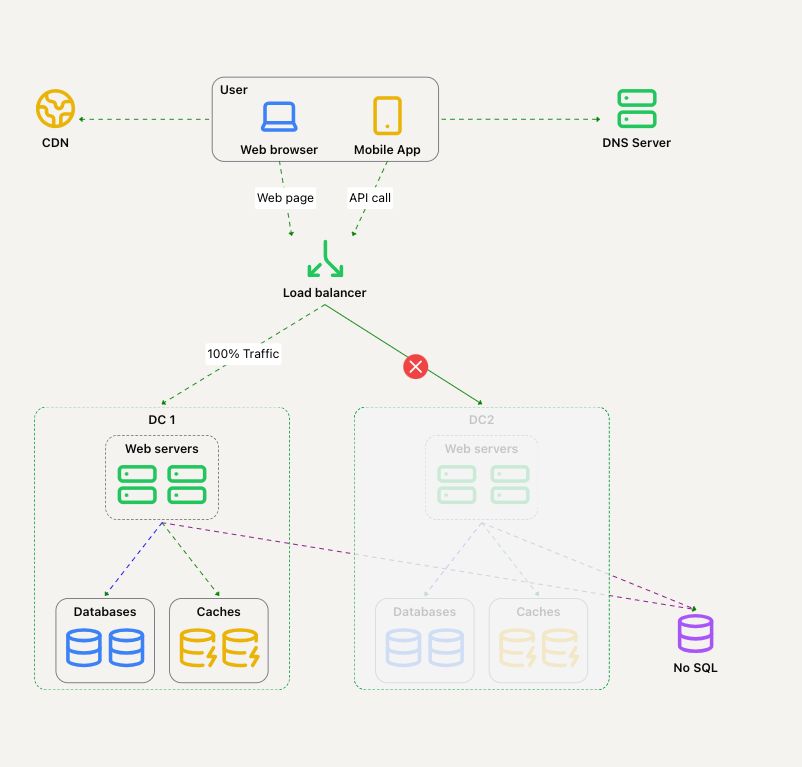The image size is (802, 767).
Task: Select the right blue database cylinder in DC 1
Action: click(126, 648)
